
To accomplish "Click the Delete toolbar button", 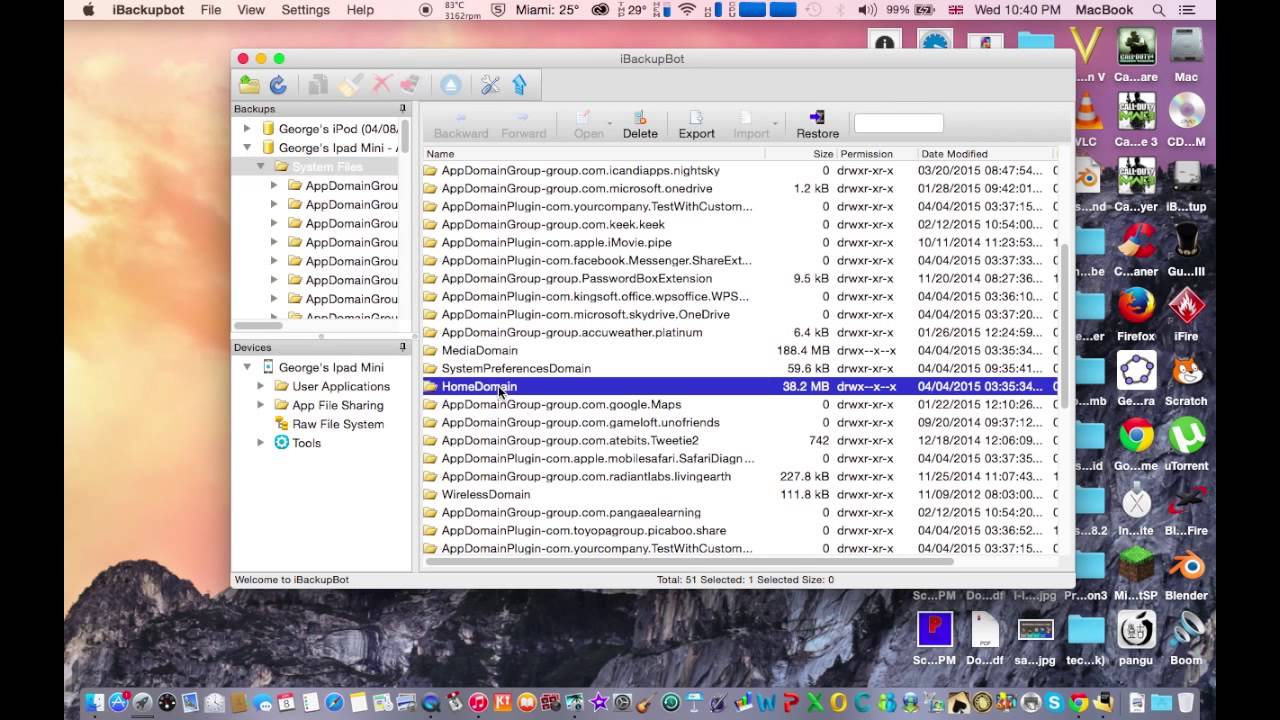I will tap(640, 125).
